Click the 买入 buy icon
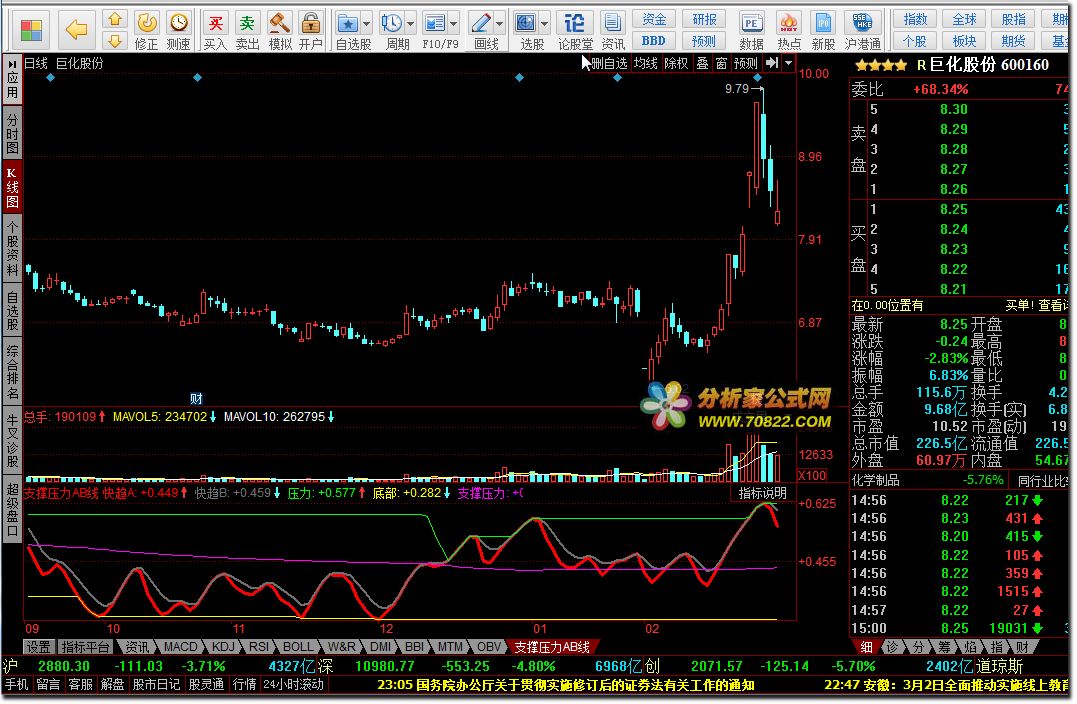Image resolution: width=1077 pixels, height=704 pixels. [216, 24]
